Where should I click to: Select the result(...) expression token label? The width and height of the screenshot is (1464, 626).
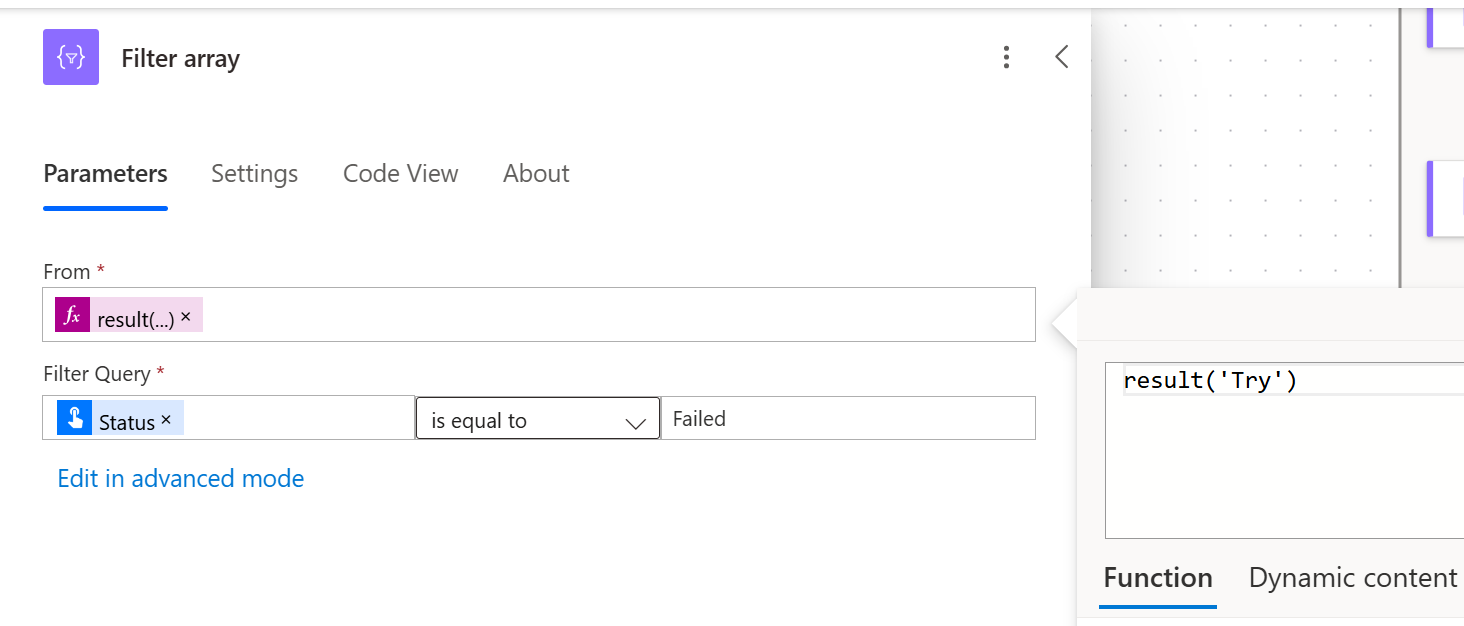click(135, 320)
